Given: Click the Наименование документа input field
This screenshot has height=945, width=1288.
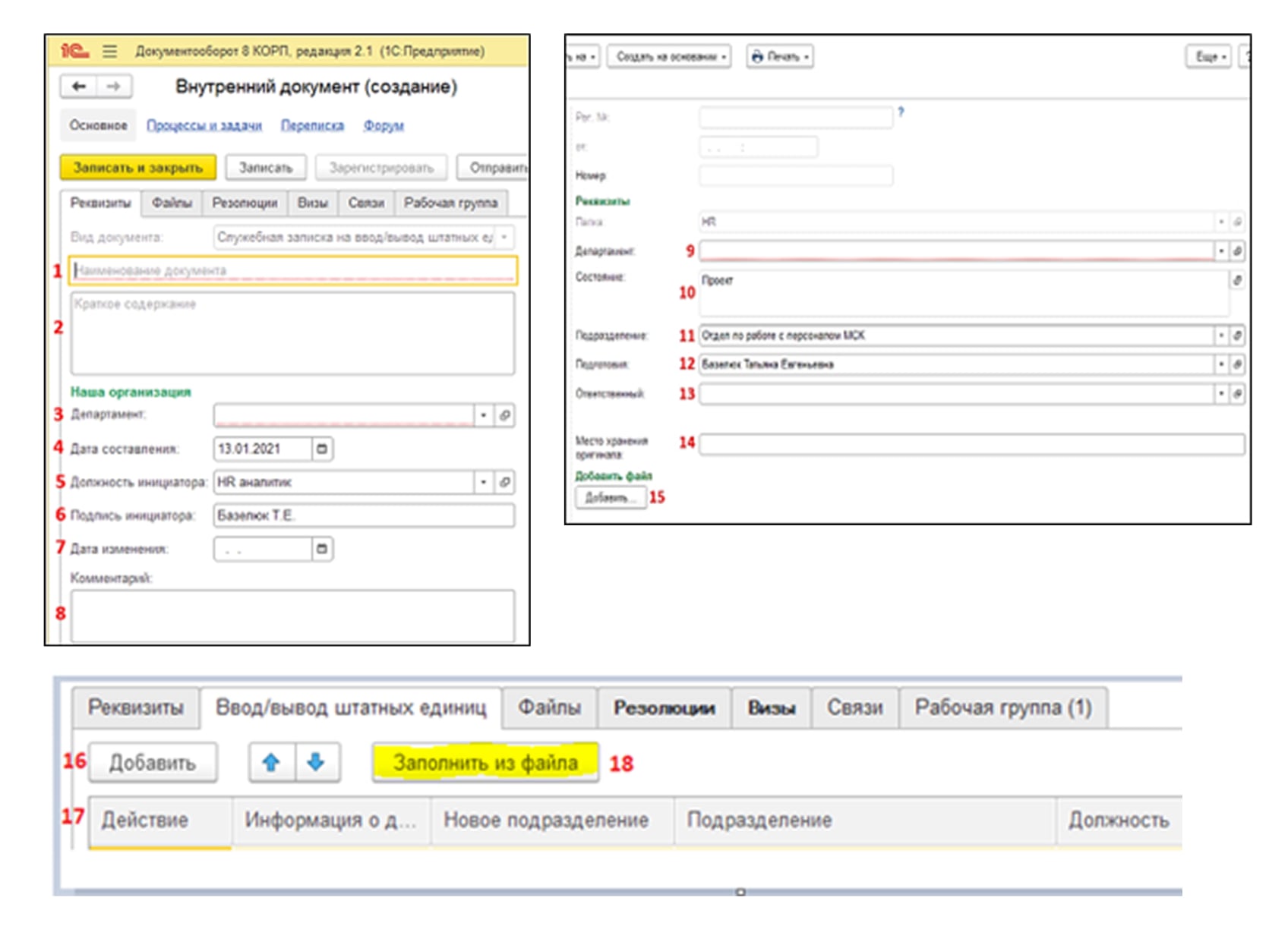Looking at the screenshot, I should click(293, 270).
